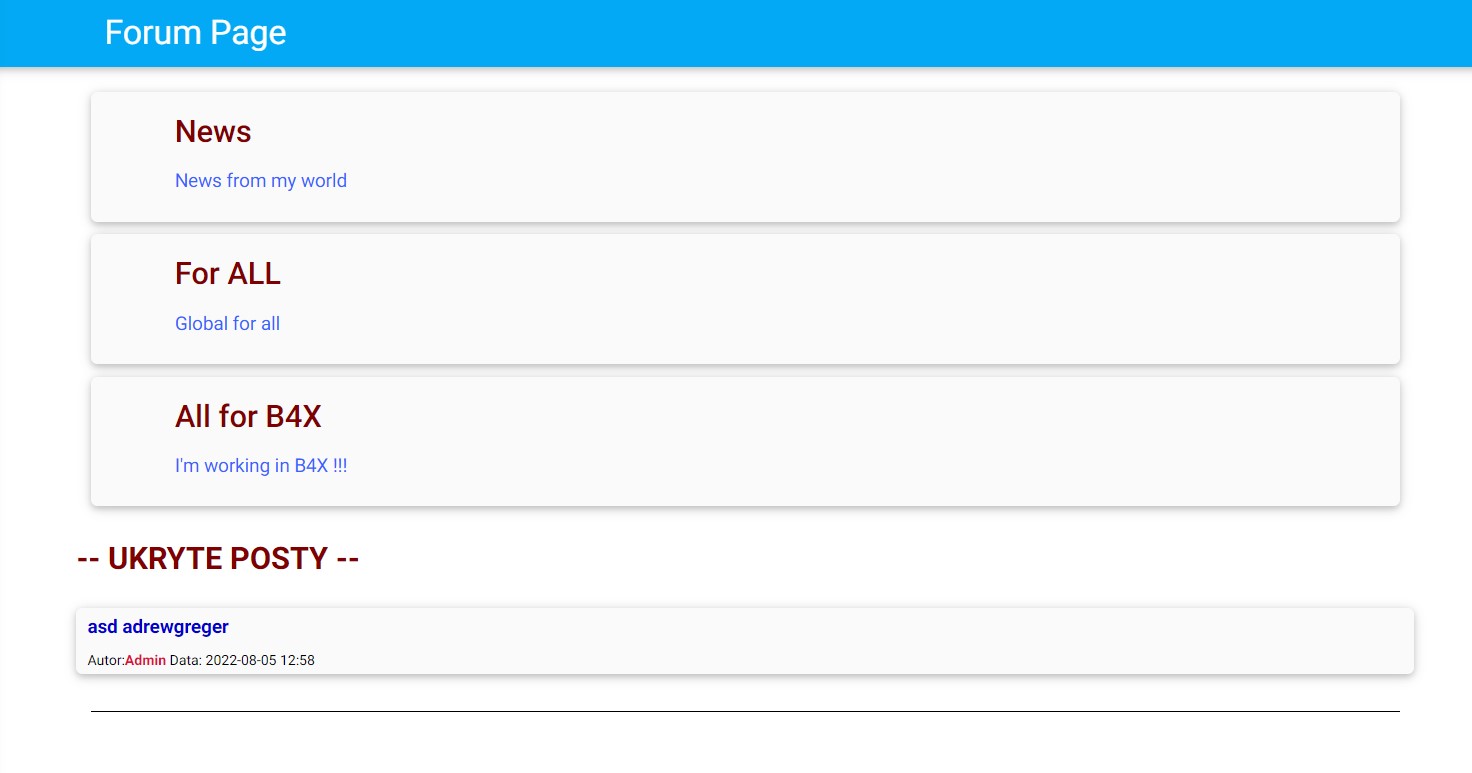Click the Admin author name
This screenshot has height=773, width=1472.
[145, 660]
